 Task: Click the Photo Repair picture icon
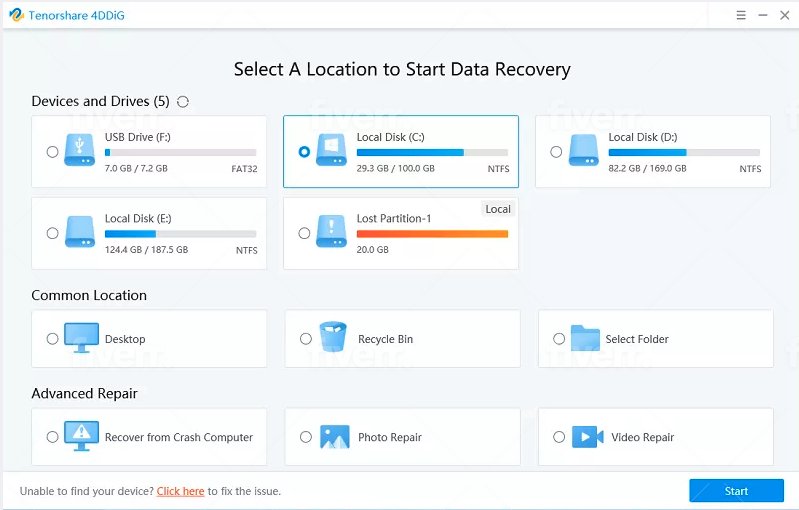click(x=335, y=437)
